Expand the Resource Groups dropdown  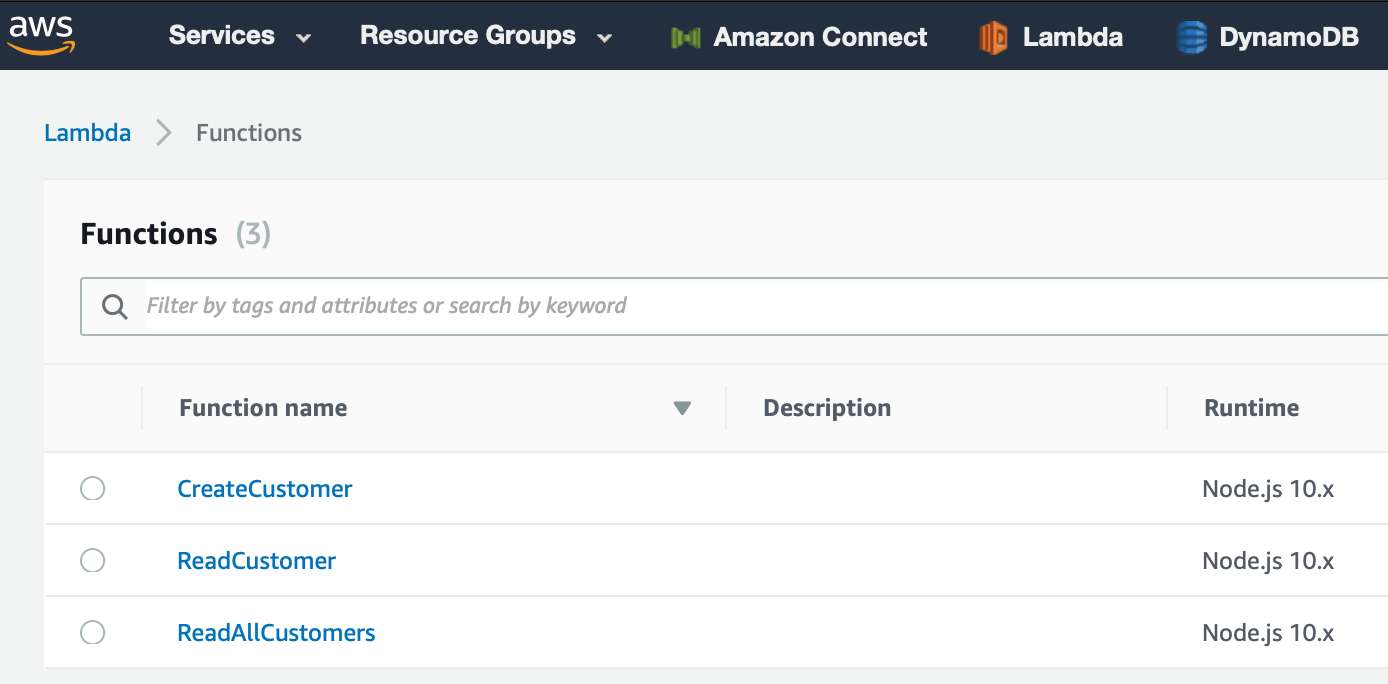coord(486,36)
